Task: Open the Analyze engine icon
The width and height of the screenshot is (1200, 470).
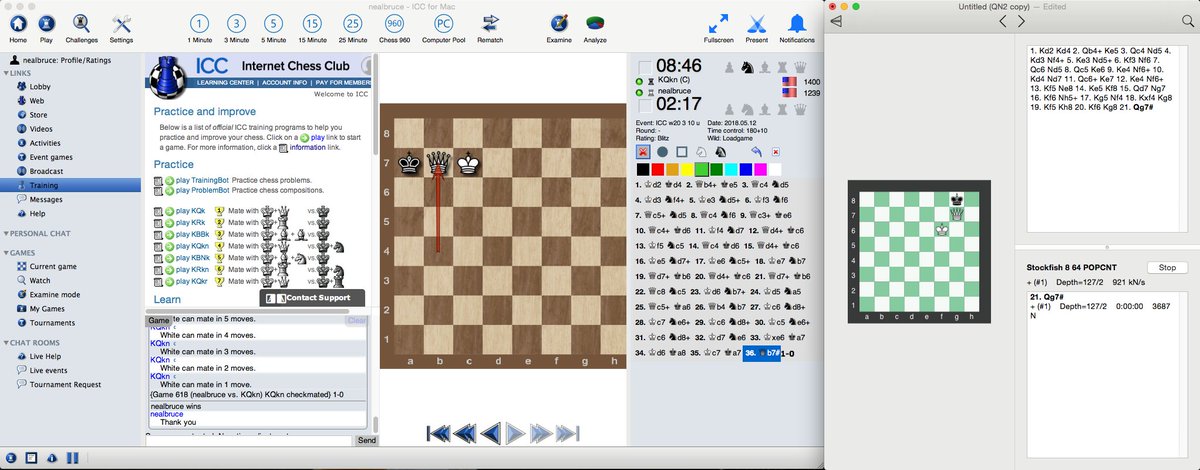Action: pos(595,23)
